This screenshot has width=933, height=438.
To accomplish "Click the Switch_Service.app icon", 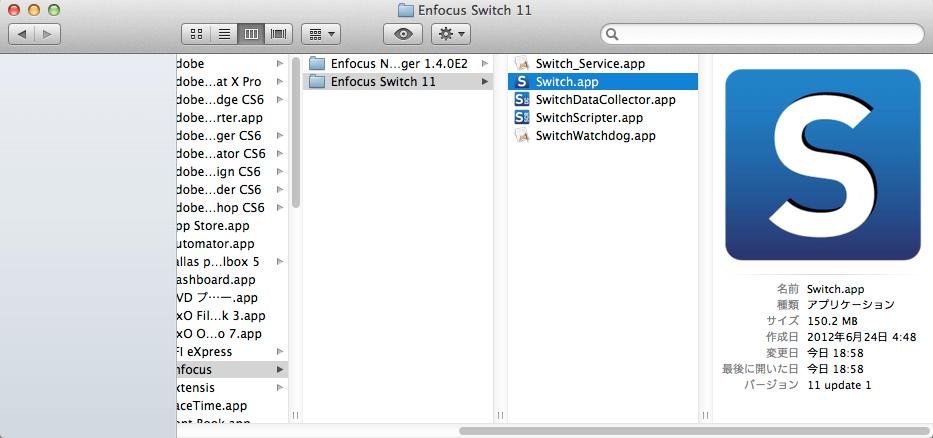I will tap(522, 63).
